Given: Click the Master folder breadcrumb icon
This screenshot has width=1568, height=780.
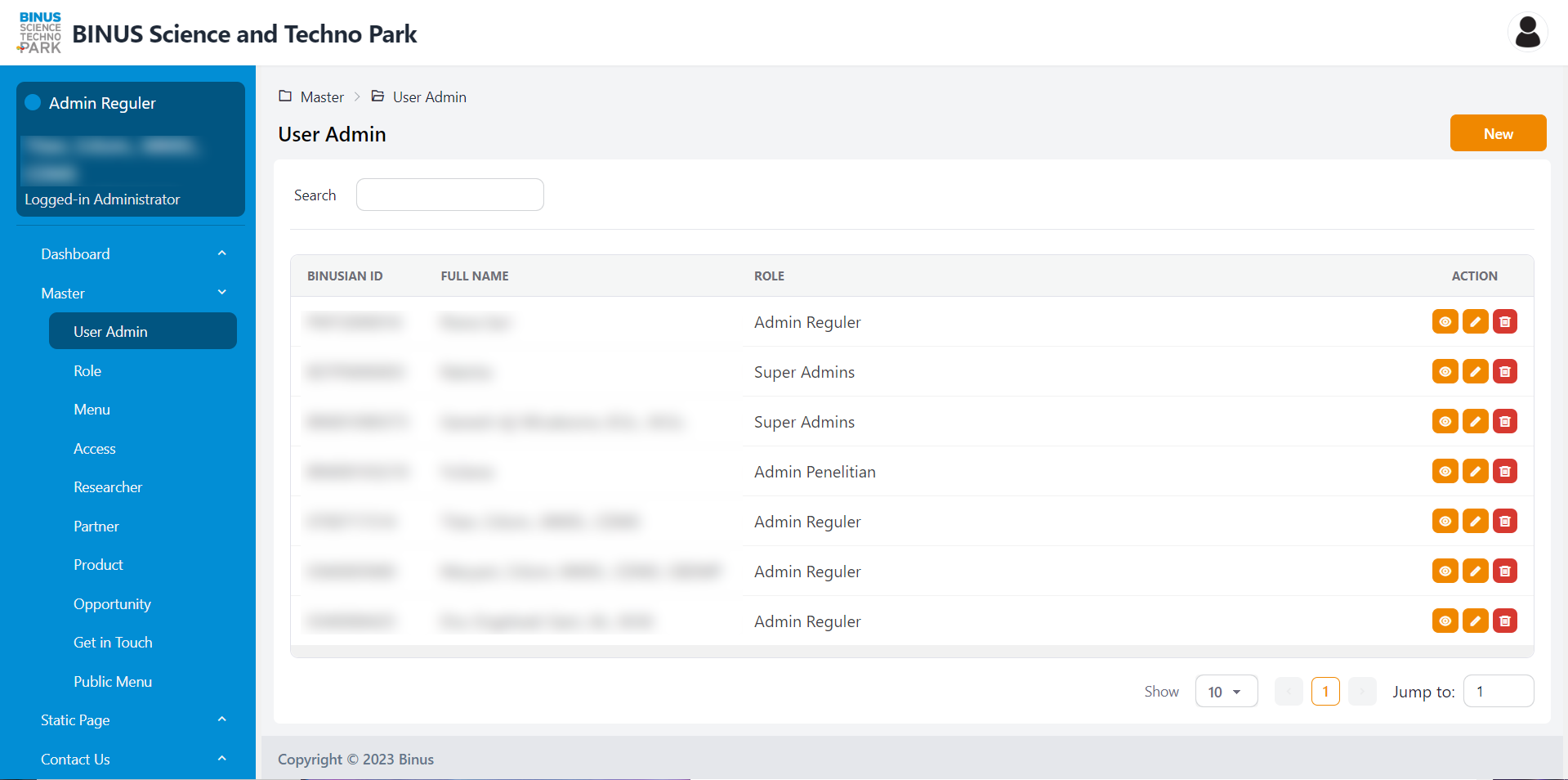Looking at the screenshot, I should 285,96.
